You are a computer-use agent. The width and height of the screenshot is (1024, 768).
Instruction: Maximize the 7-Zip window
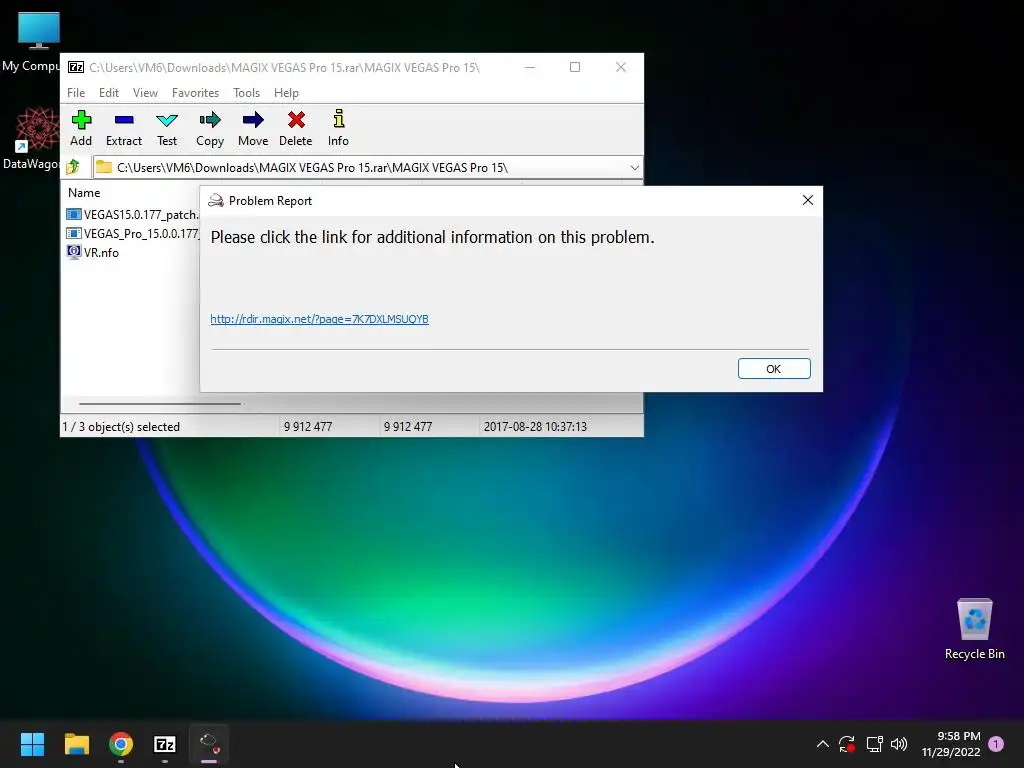[575, 67]
